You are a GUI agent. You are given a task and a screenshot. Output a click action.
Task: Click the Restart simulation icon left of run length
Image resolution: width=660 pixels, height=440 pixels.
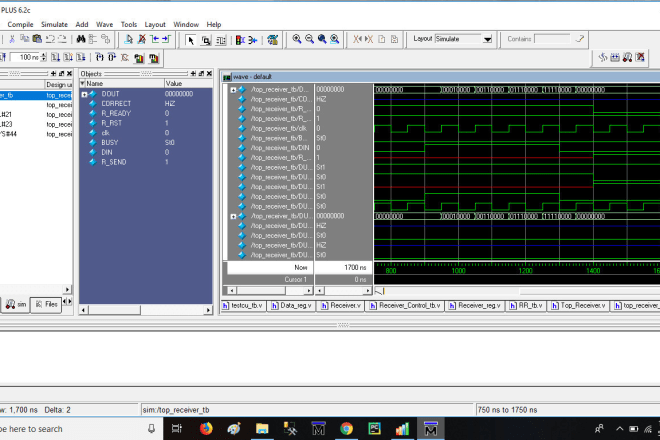point(3,57)
